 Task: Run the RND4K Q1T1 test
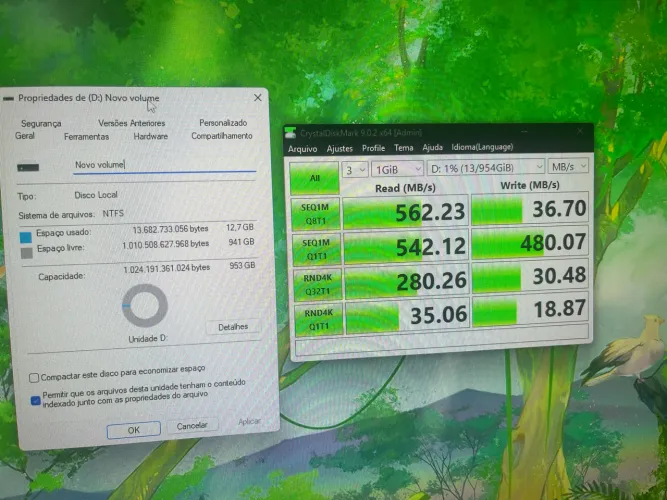pyautogui.click(x=319, y=319)
